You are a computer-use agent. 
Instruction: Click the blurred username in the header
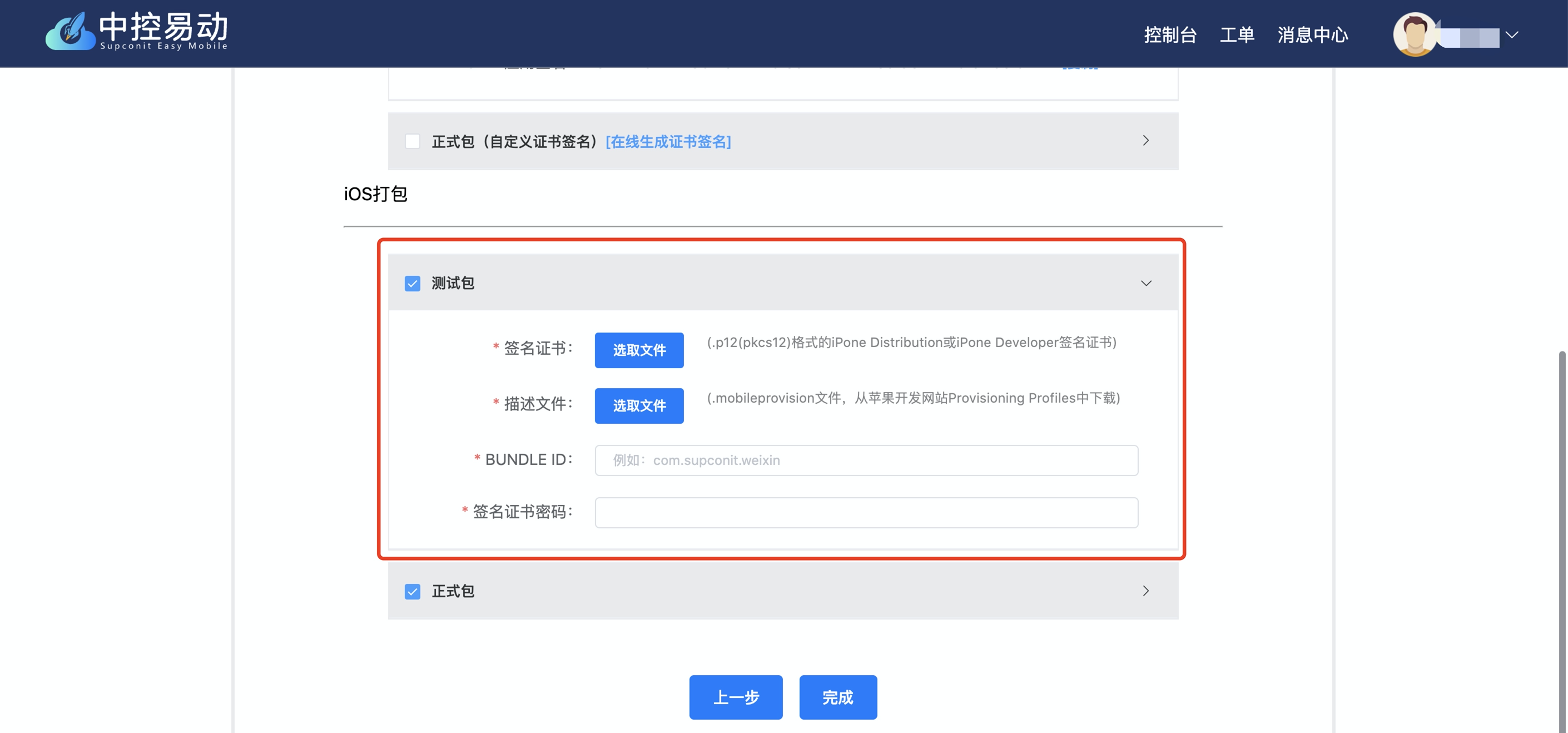coord(1468,37)
